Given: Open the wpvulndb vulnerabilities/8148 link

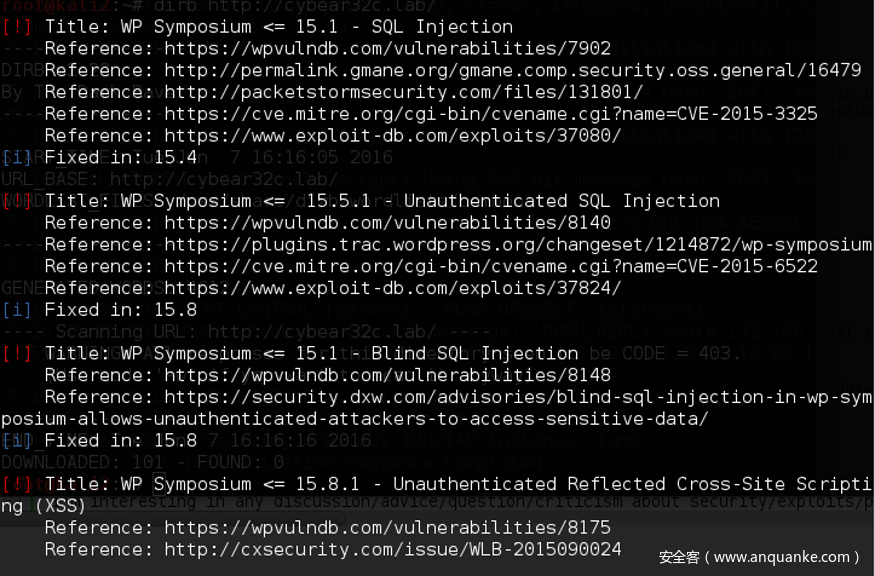Looking at the screenshot, I should 387,375.
